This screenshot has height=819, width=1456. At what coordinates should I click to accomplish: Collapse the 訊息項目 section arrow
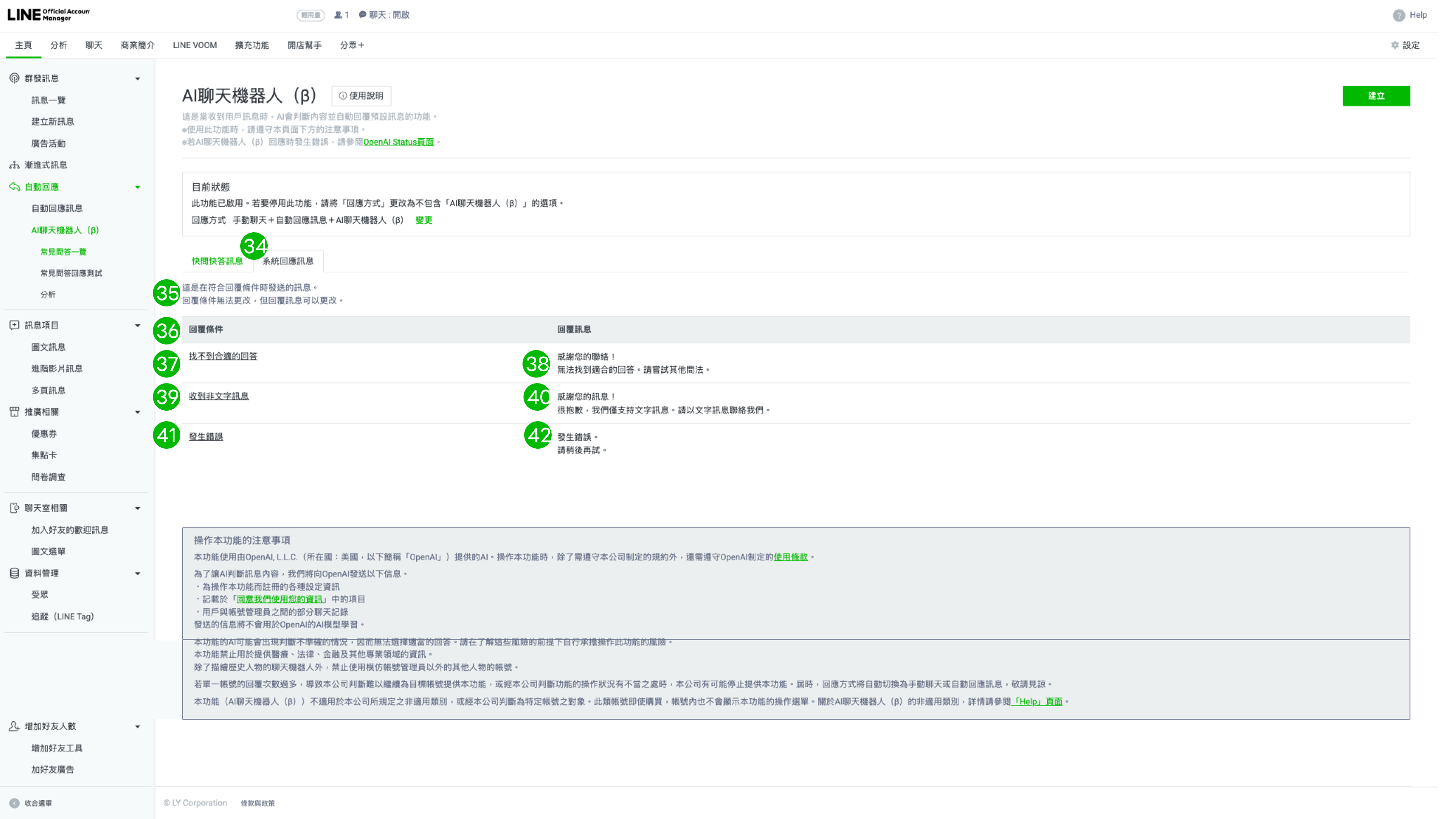click(137, 326)
